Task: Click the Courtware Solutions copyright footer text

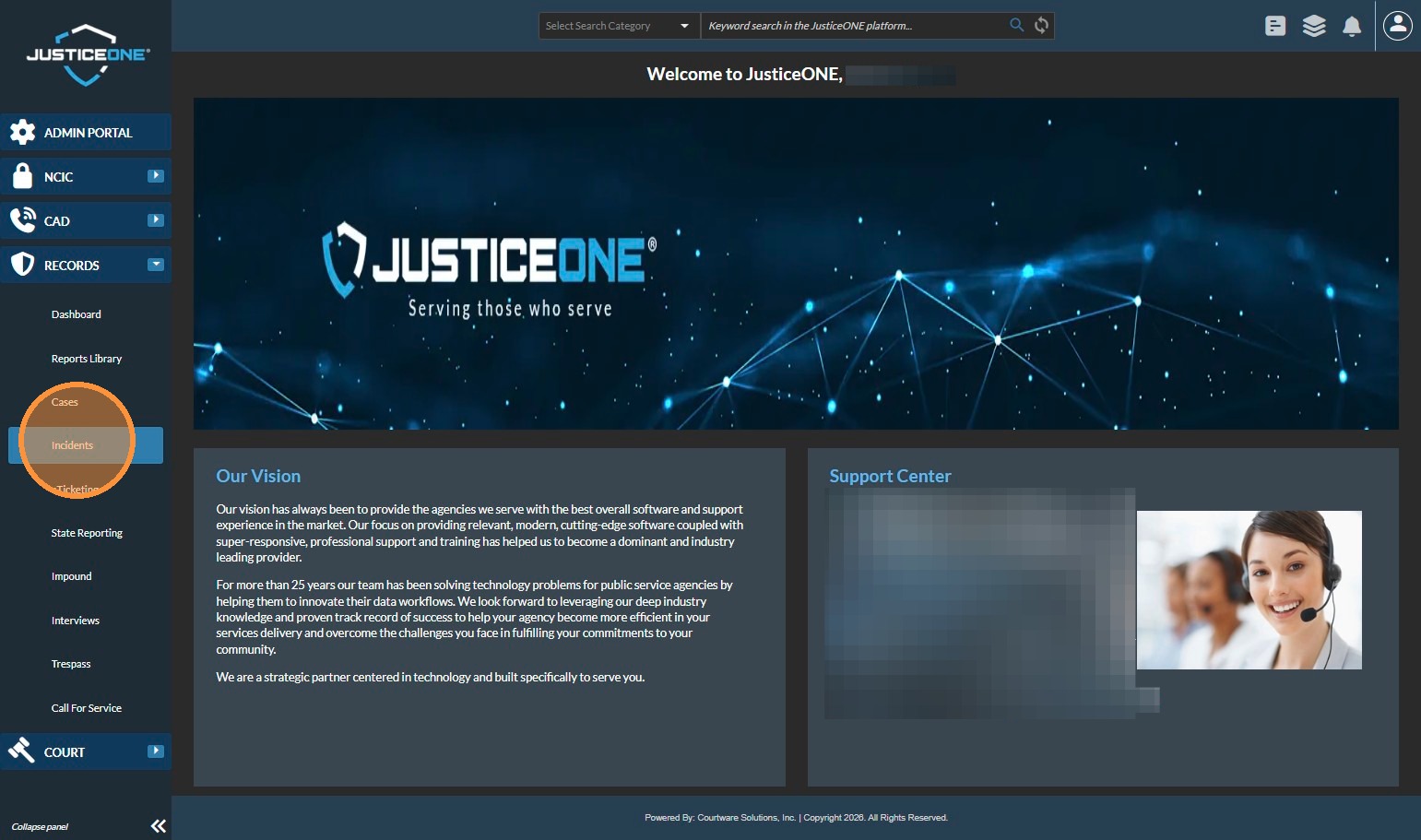Action: (796, 818)
